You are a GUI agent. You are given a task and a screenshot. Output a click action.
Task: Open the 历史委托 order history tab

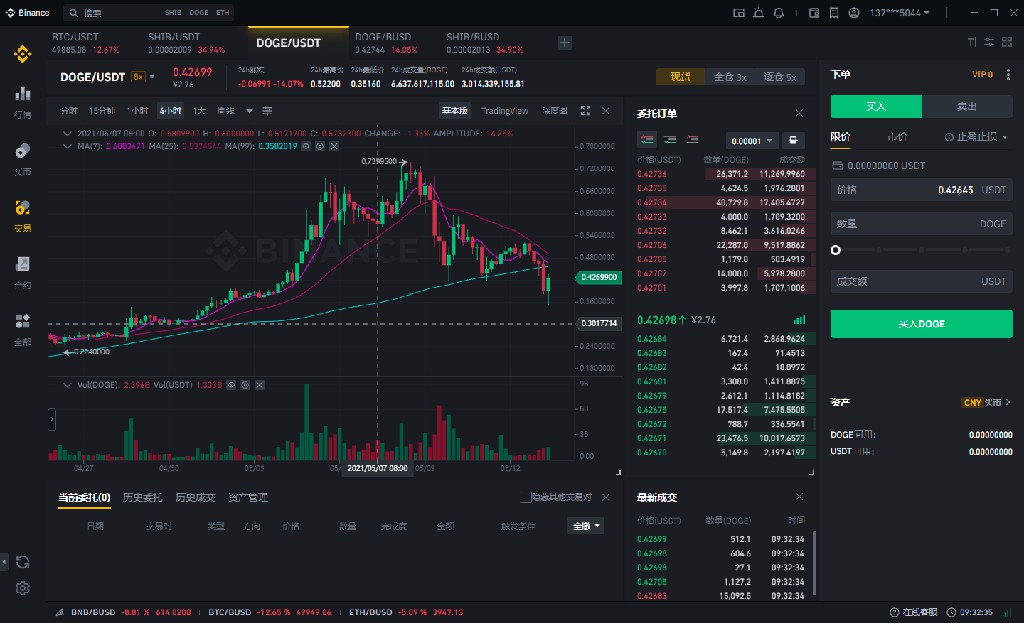[x=142, y=498]
